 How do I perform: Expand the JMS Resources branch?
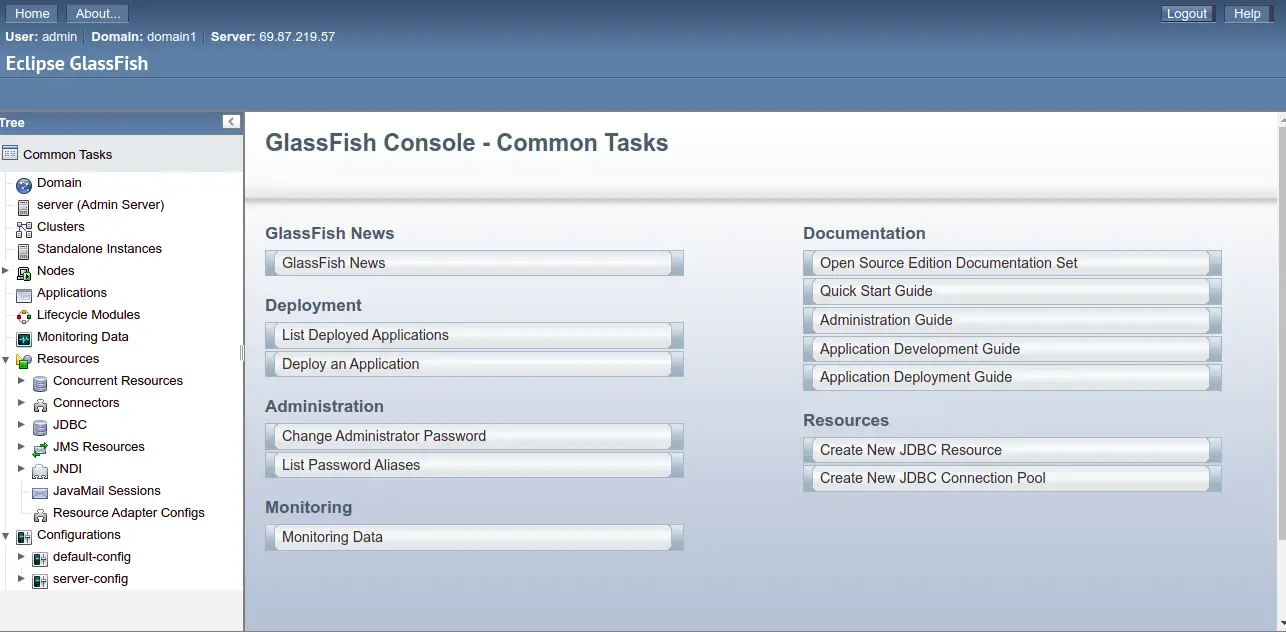tap(21, 446)
